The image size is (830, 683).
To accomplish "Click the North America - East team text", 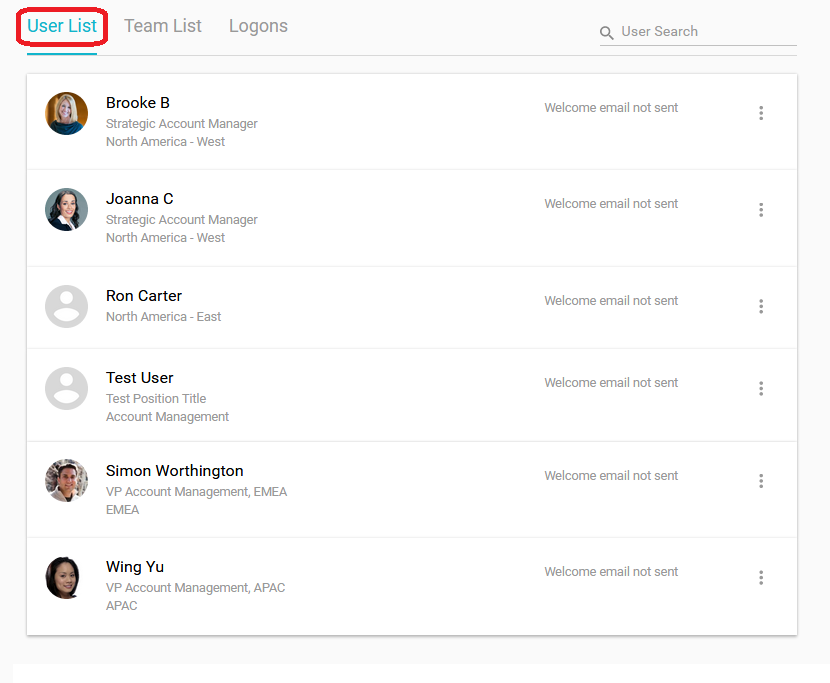I will point(164,317).
